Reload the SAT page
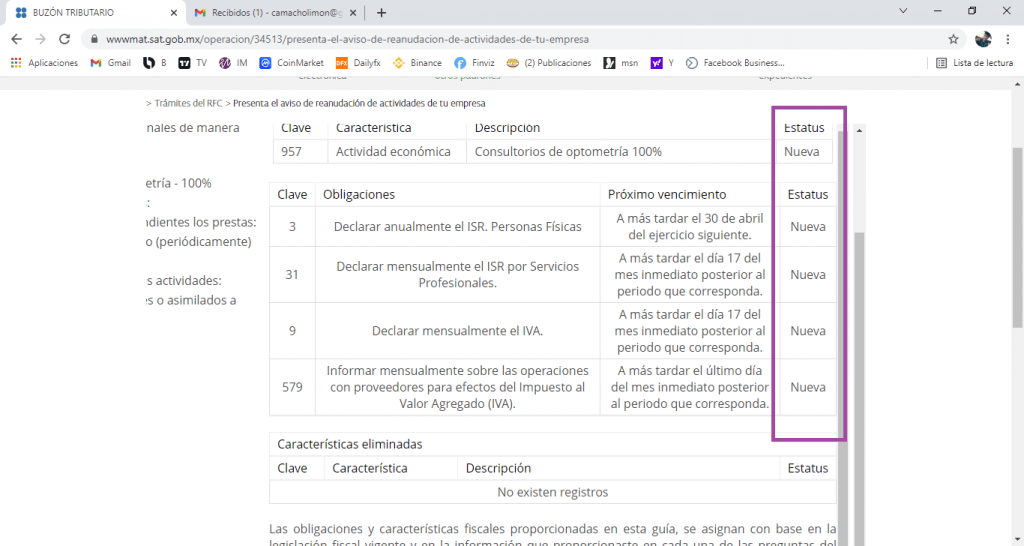 64,39
